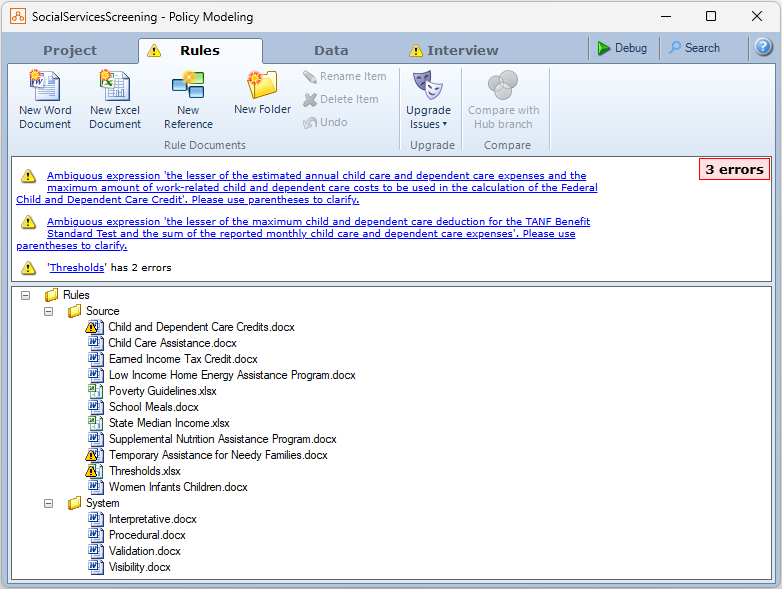Select Earned Income Tax Credit.docx text
The height and width of the screenshot is (589, 782).
click(x=183, y=359)
